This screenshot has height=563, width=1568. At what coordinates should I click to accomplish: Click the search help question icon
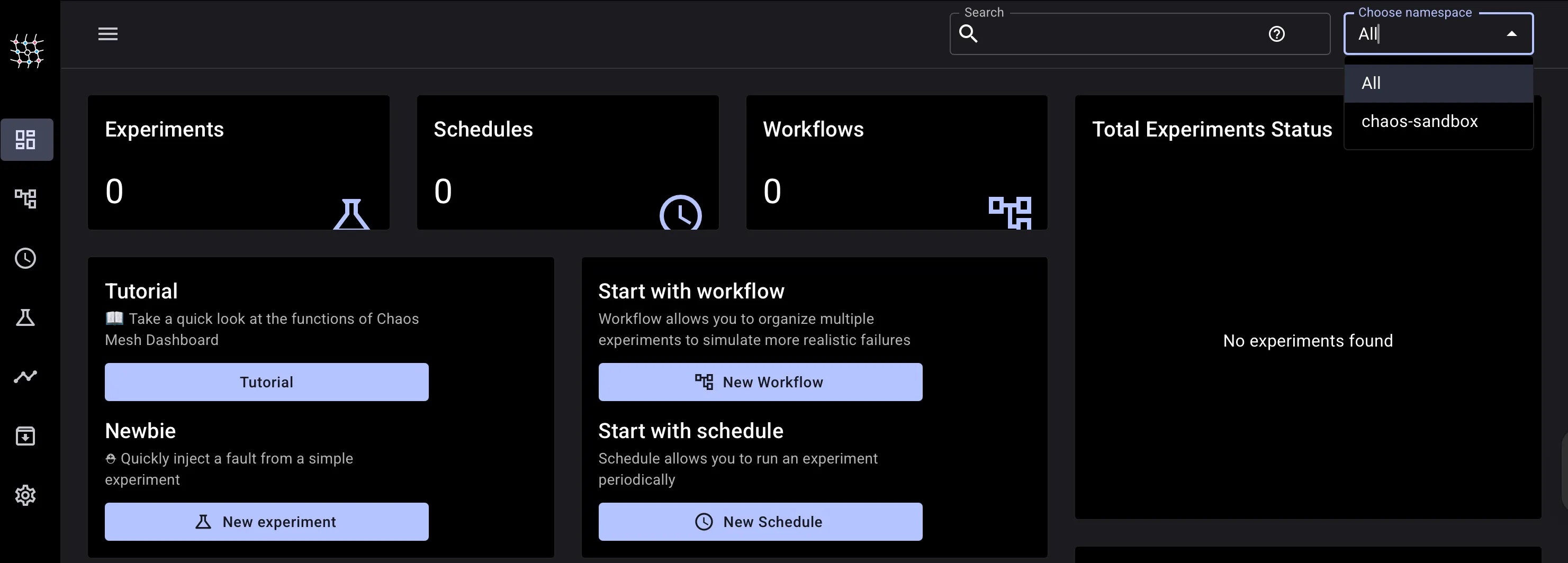coord(1276,34)
